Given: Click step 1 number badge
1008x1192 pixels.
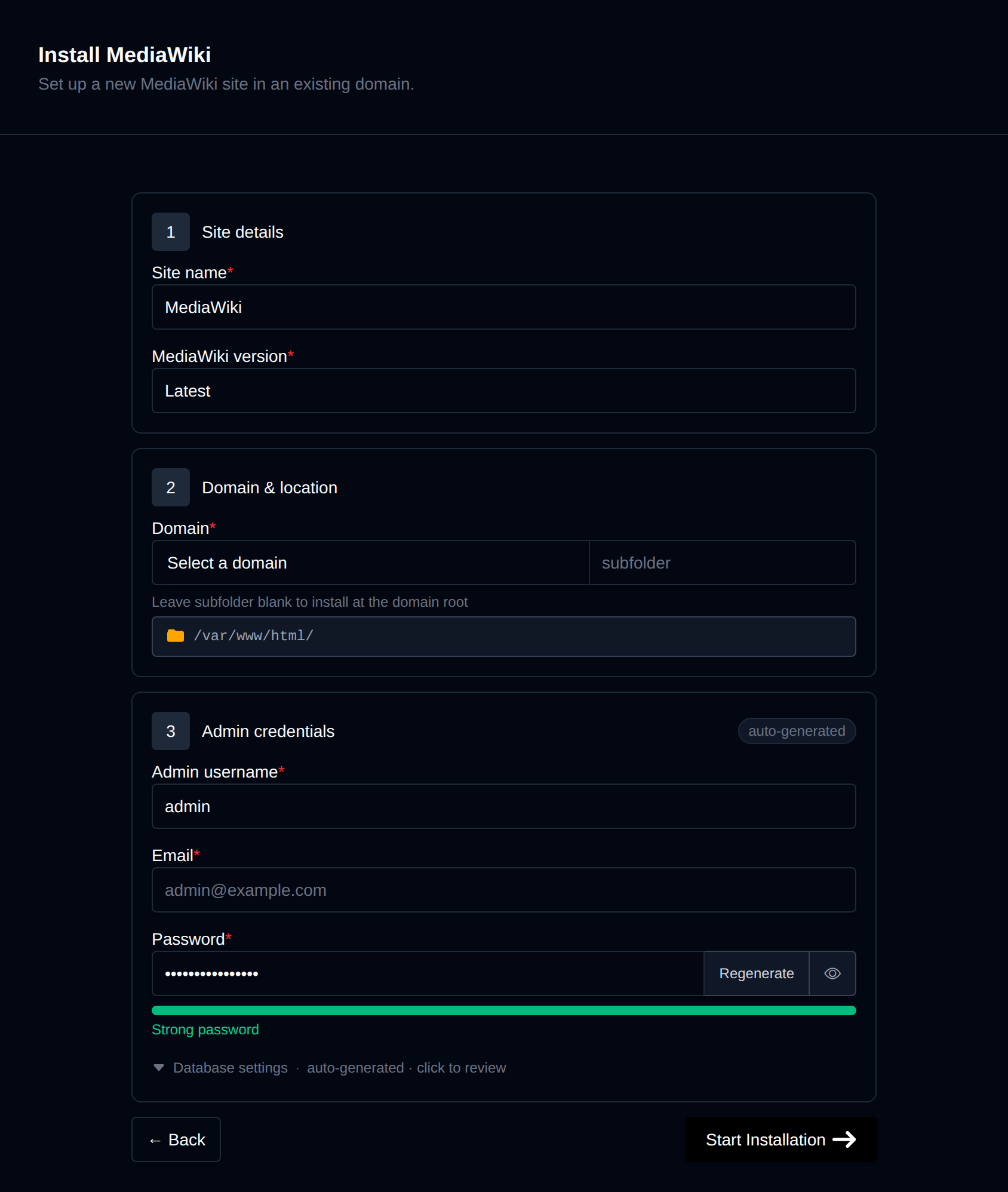Looking at the screenshot, I should point(171,232).
